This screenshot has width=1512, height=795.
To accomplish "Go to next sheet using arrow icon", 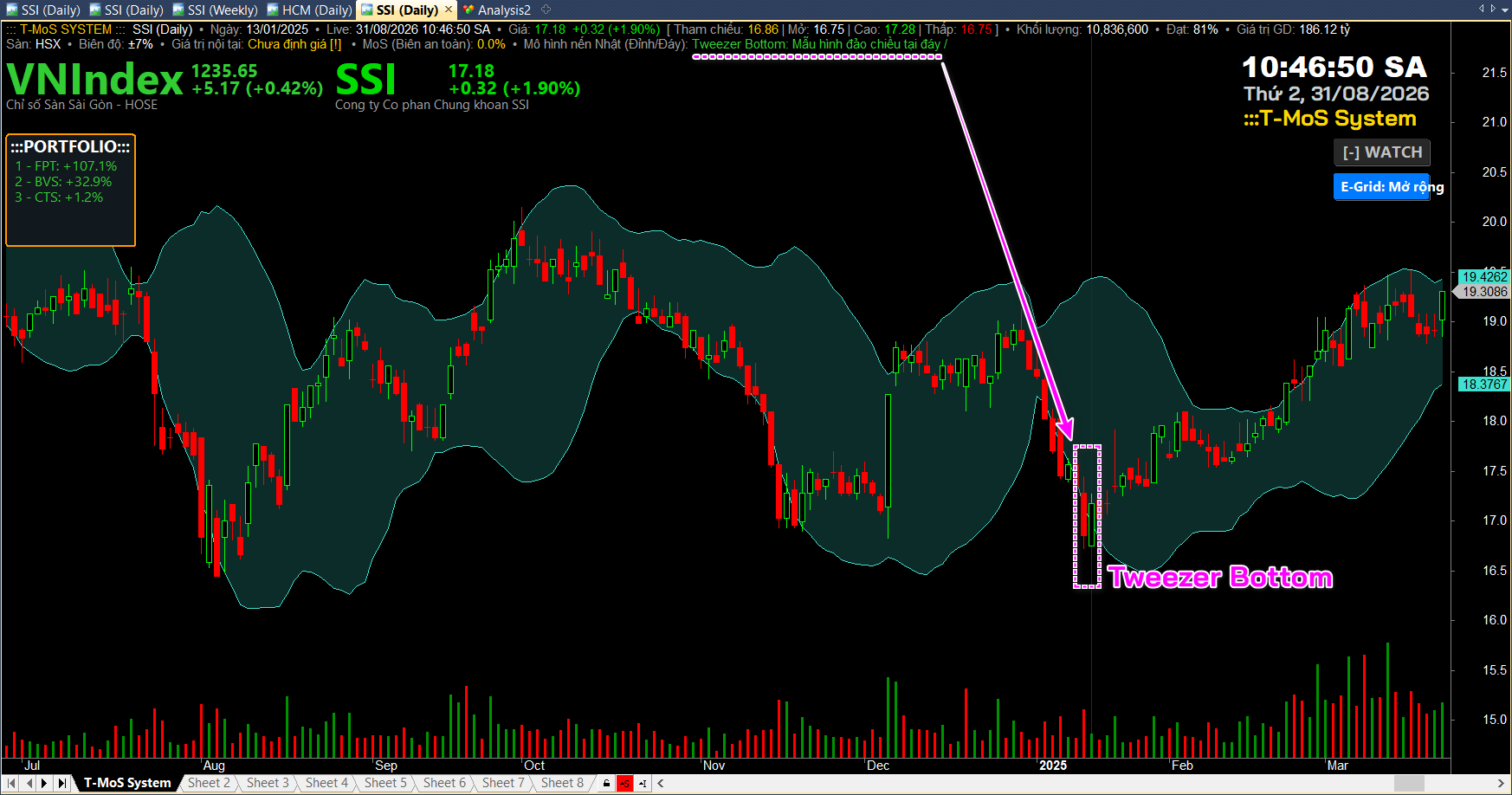I will coord(45,783).
